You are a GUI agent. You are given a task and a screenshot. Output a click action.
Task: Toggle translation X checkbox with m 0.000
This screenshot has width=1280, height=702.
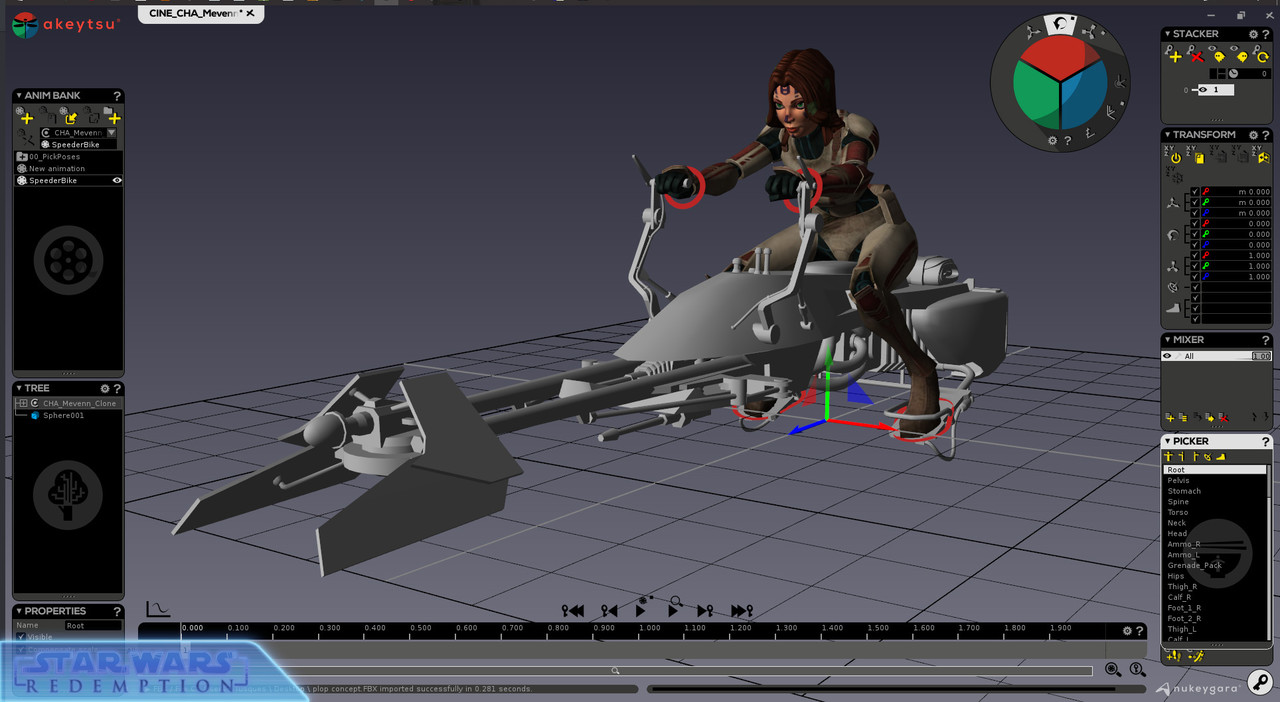coord(1195,191)
